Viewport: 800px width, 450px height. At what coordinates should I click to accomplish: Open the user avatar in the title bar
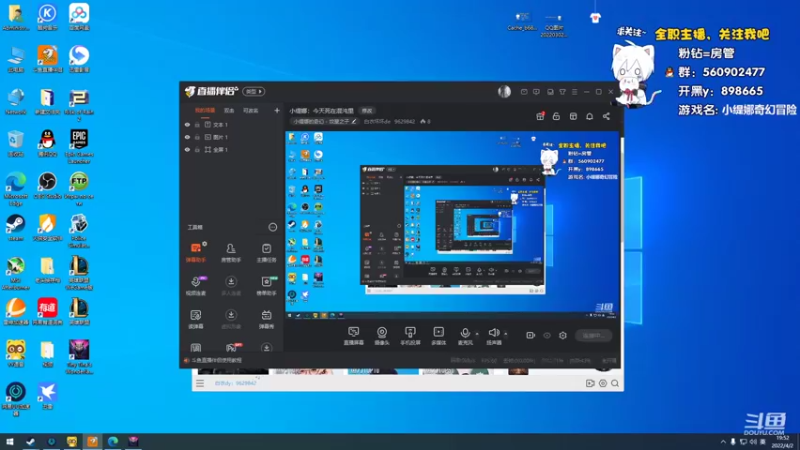[x=504, y=91]
